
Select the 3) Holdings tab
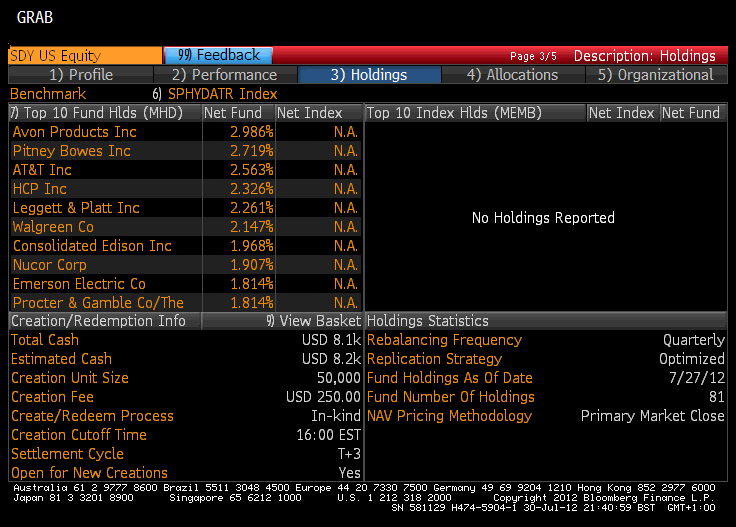[369, 75]
